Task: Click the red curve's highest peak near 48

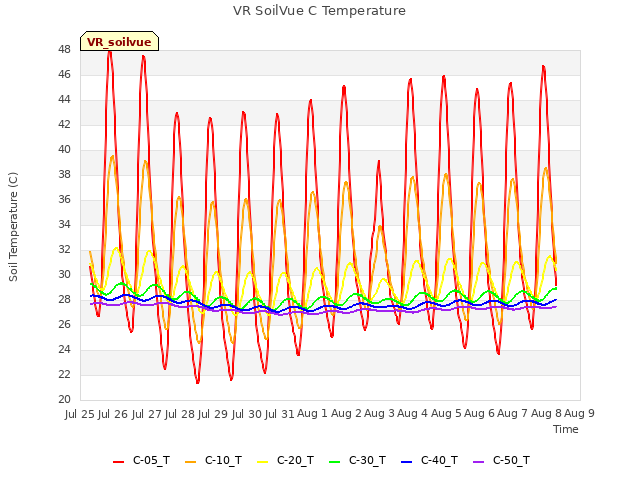Action: pyautogui.click(x=109, y=51)
